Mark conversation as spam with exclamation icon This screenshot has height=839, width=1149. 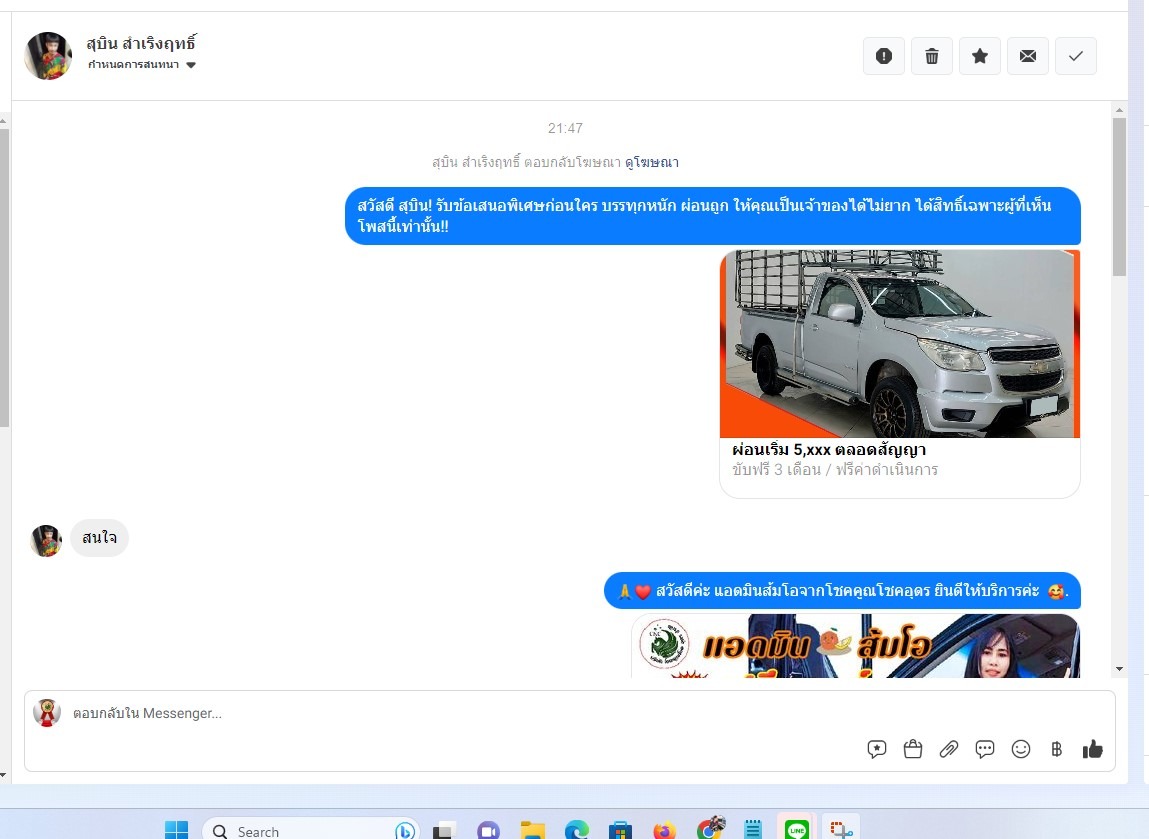point(884,56)
